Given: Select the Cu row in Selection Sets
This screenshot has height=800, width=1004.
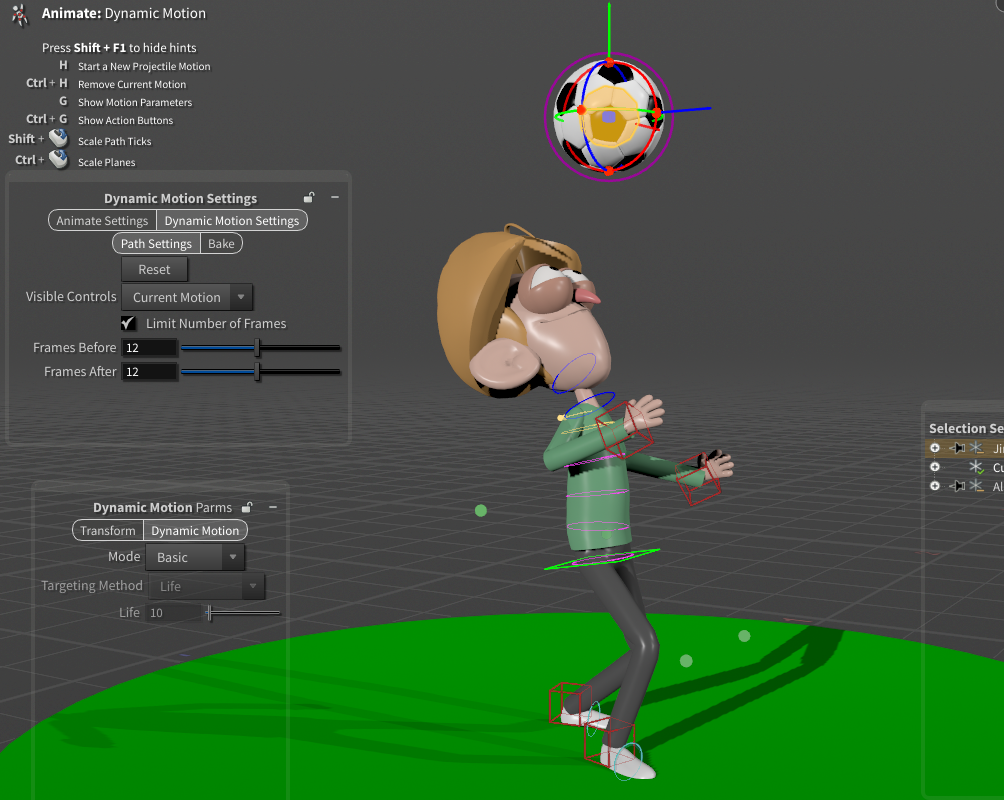Looking at the screenshot, I should (x=965, y=467).
